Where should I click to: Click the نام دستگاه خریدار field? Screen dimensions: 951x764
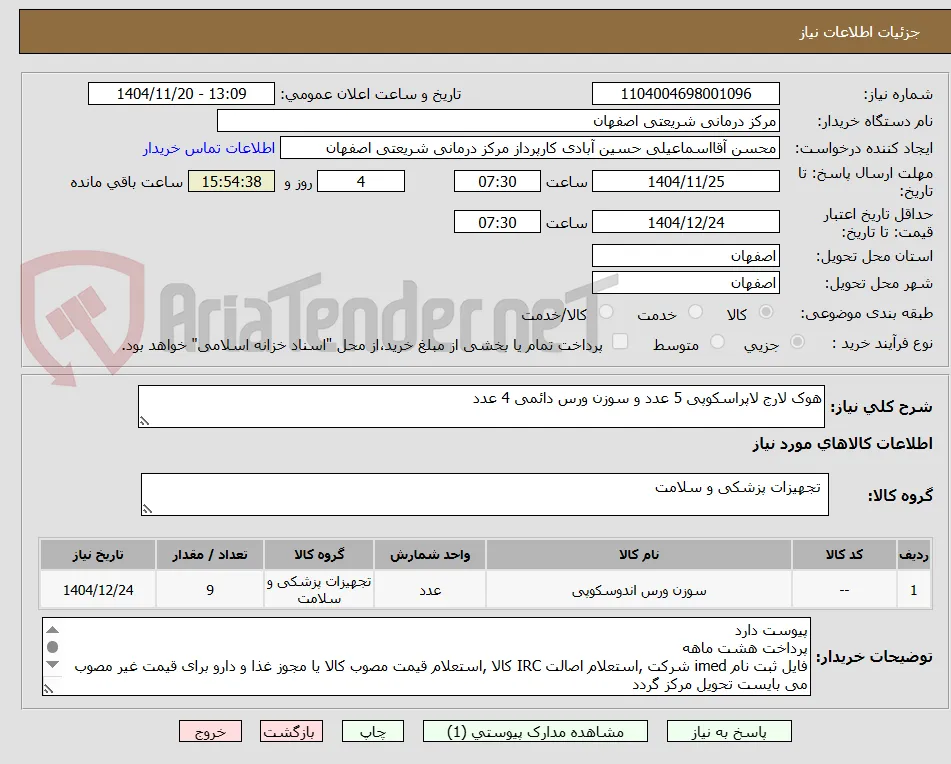pos(498,121)
